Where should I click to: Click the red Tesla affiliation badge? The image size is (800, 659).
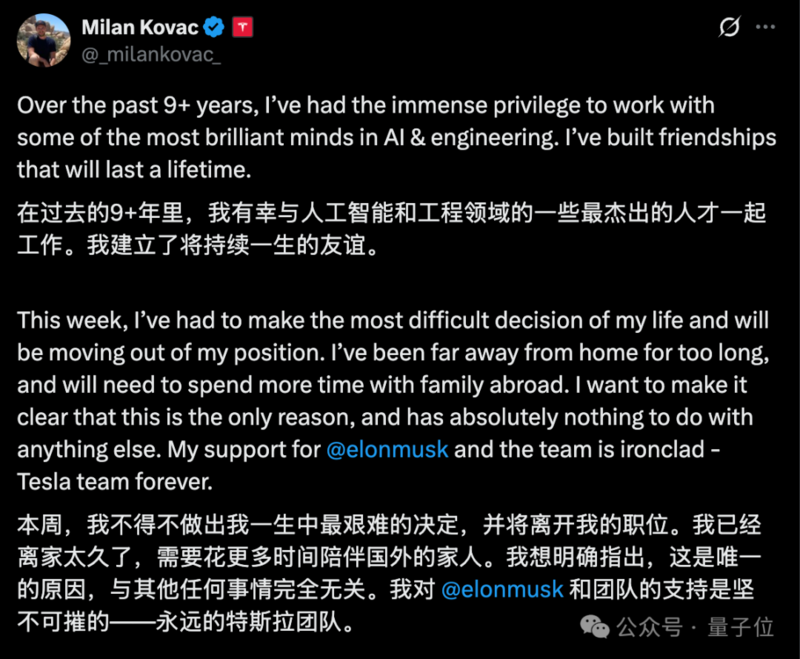pyautogui.click(x=243, y=27)
